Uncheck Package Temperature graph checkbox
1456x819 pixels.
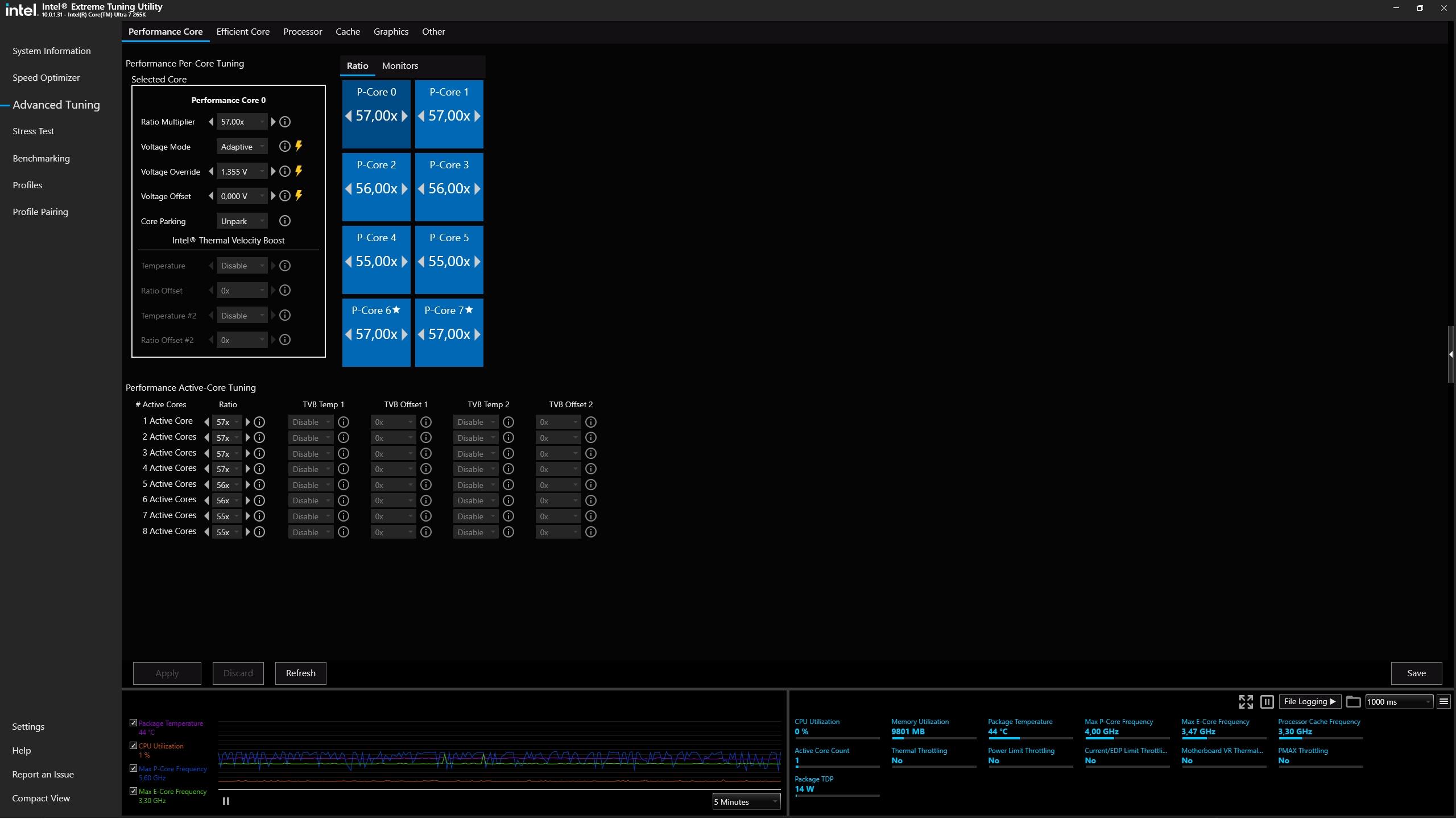pyautogui.click(x=134, y=723)
